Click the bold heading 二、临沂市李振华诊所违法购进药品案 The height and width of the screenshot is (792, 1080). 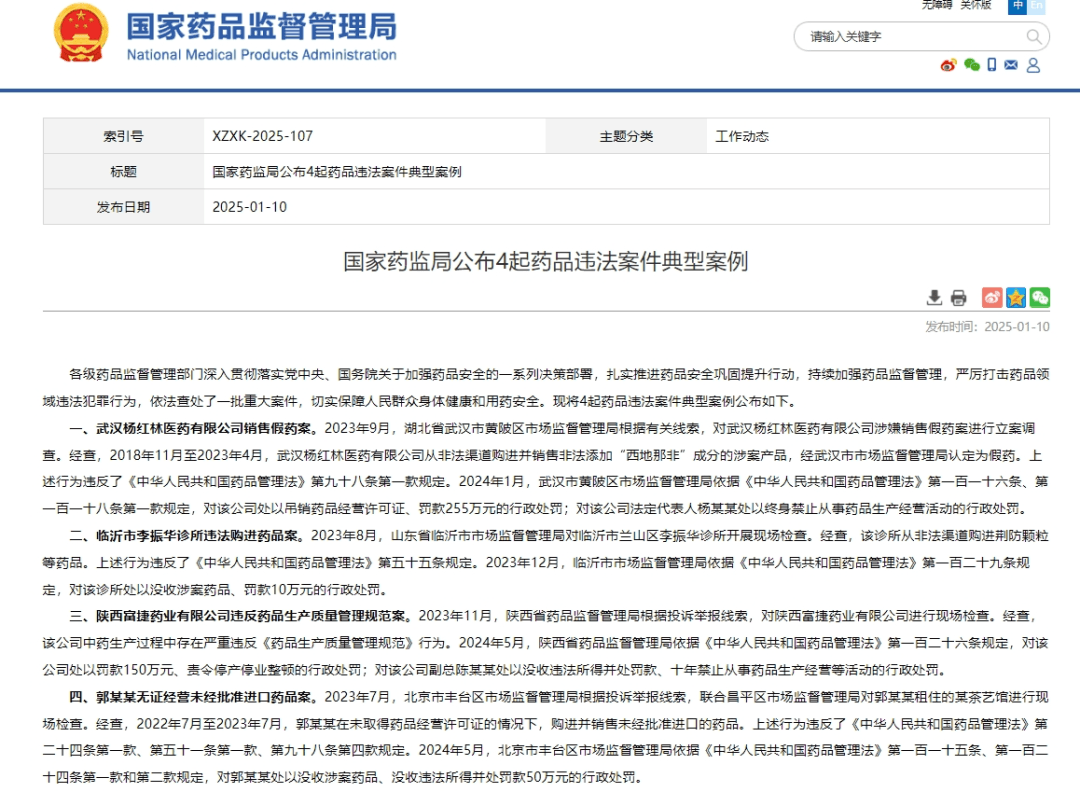click(187, 536)
